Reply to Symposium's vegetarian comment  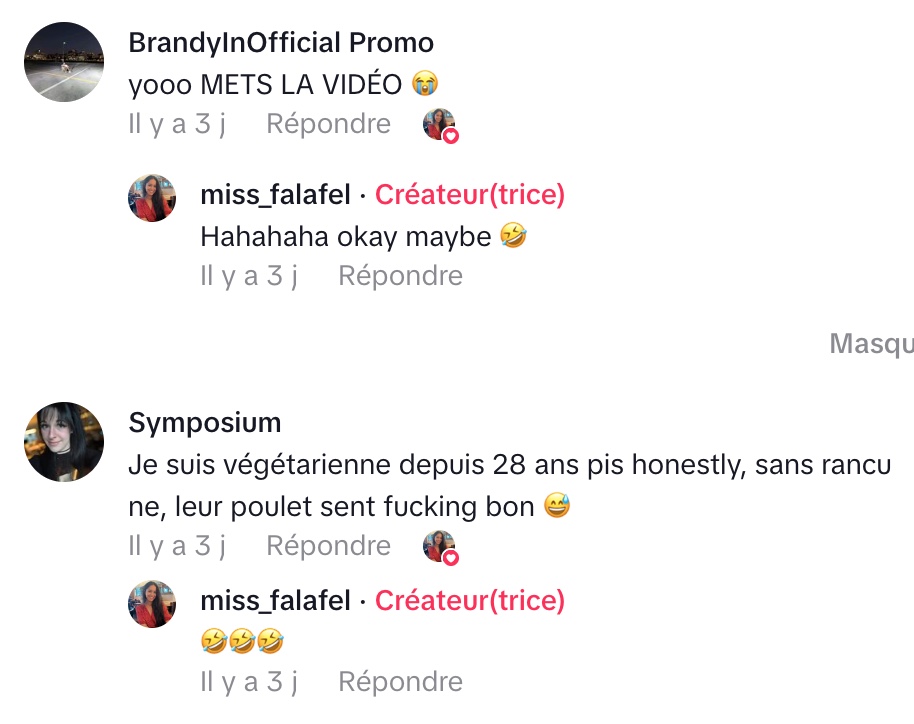coord(328,546)
